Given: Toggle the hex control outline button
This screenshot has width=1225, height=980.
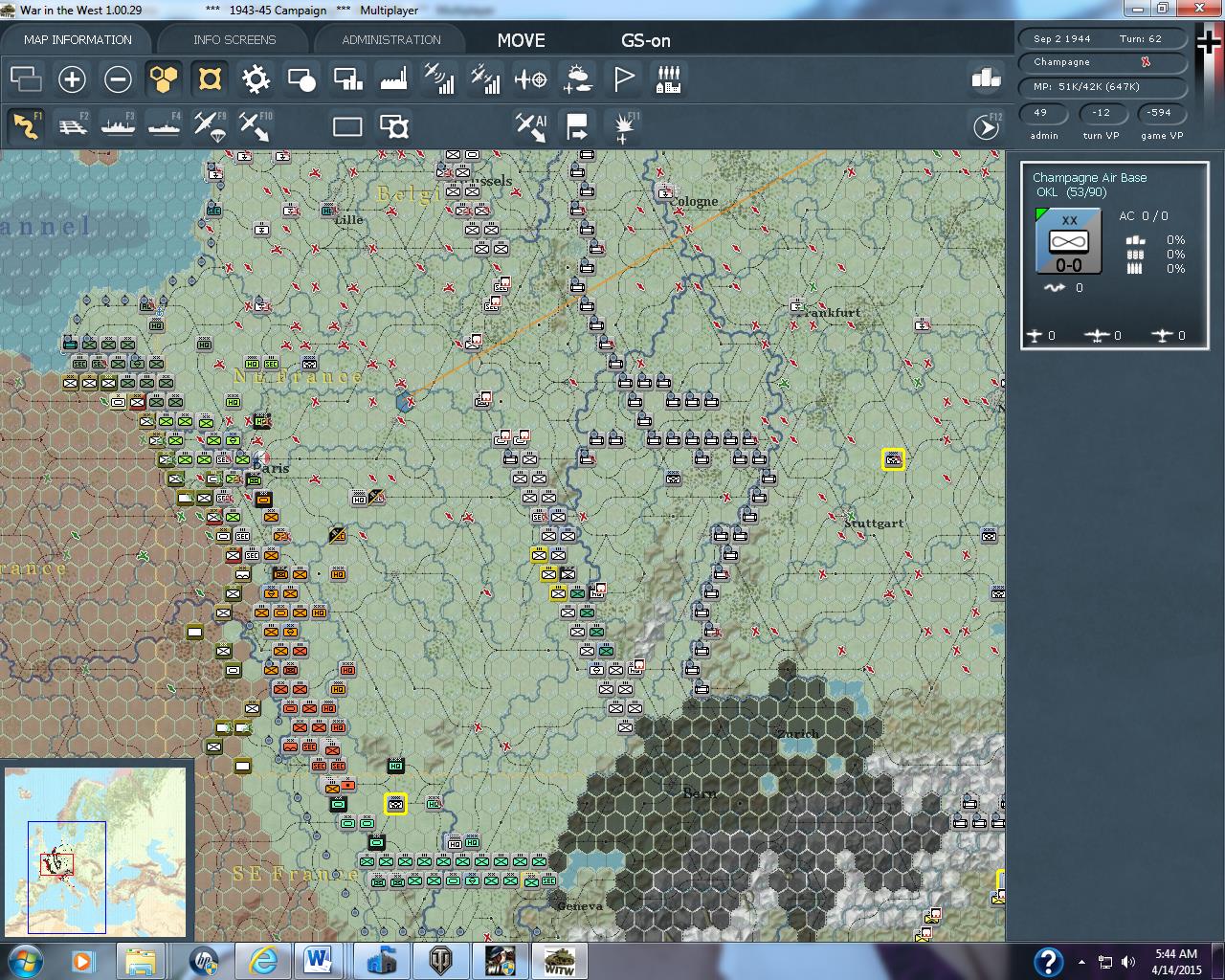Looking at the screenshot, I should pos(210,79).
